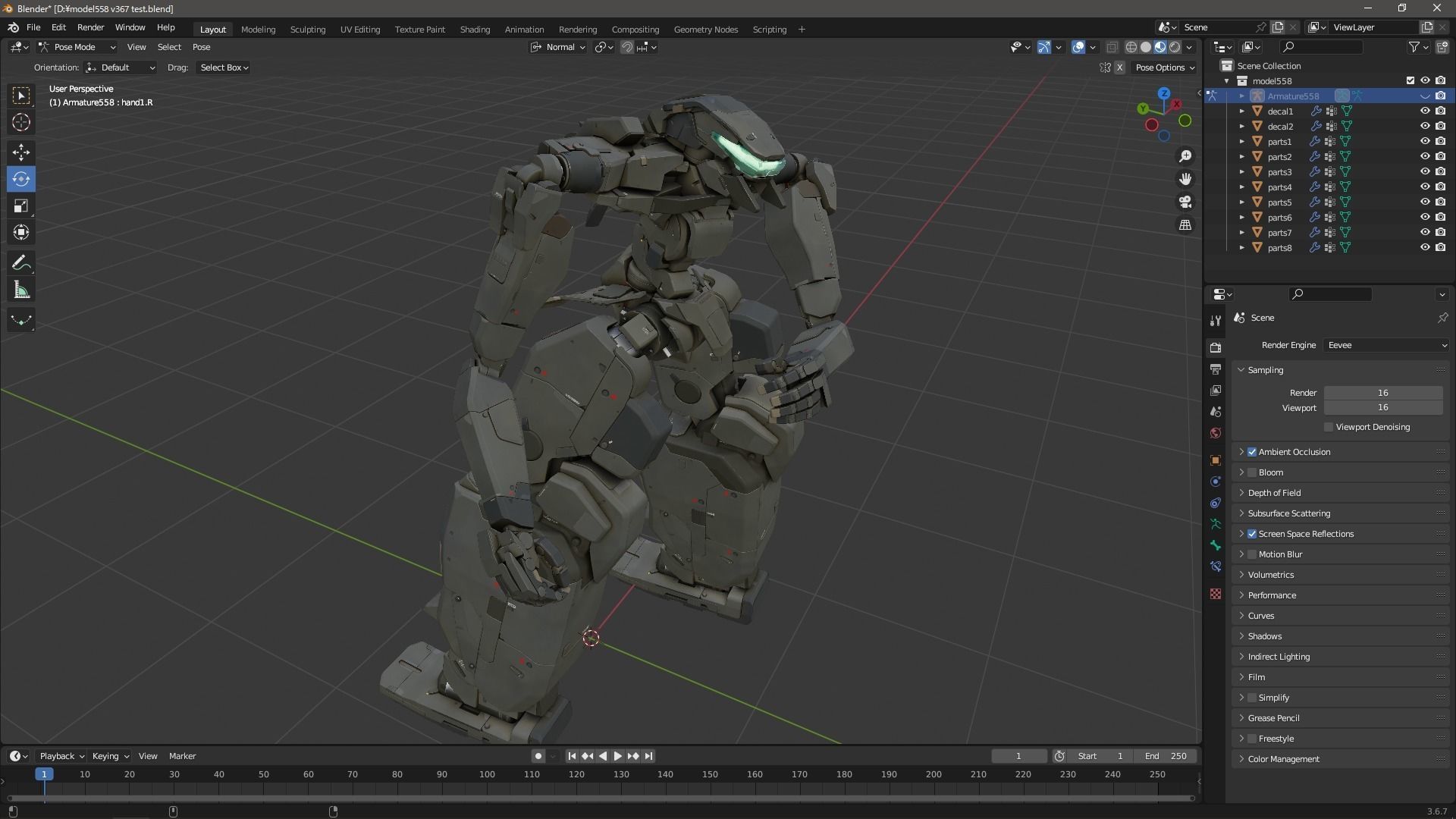Adjust the Render samples field
Viewport: 1456px width, 819px height.
(x=1383, y=393)
